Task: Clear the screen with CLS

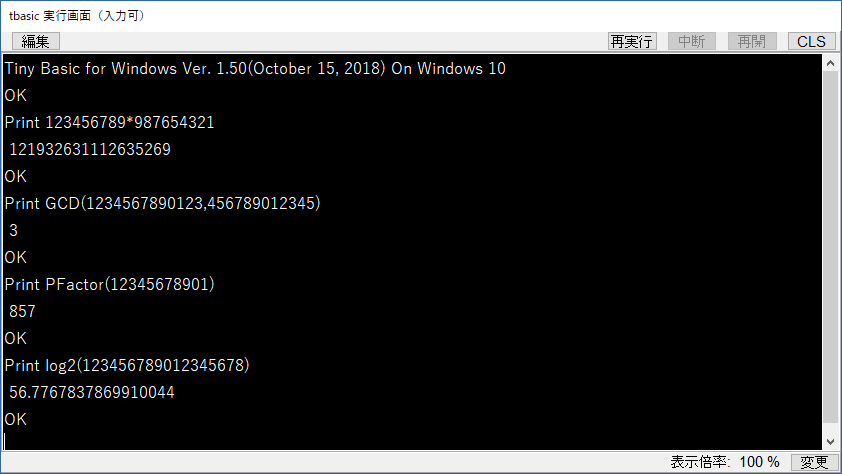Action: pos(811,41)
